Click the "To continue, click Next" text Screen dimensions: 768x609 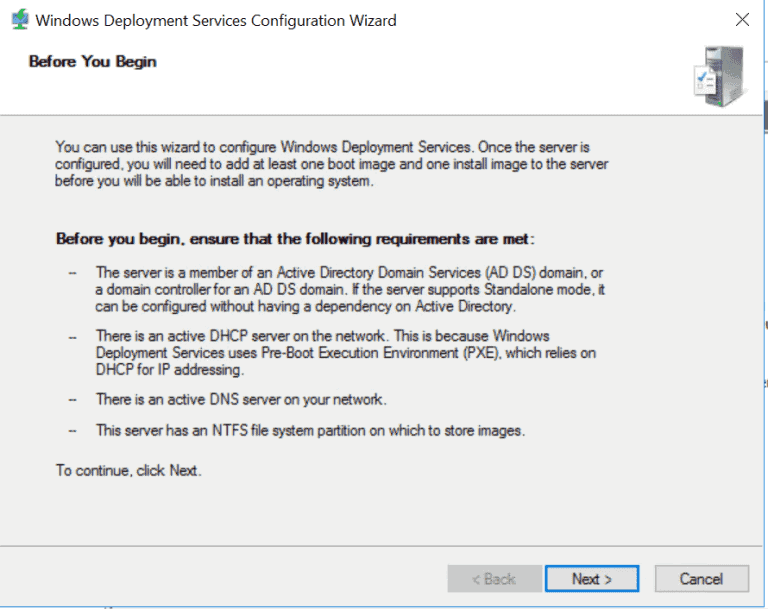[x=128, y=470]
